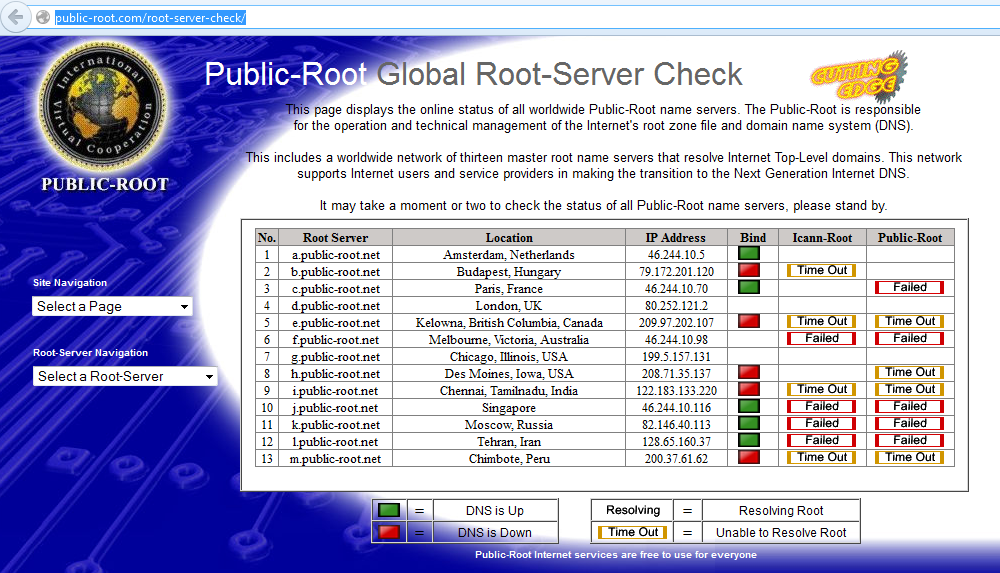Click IP address 46.244.10.5
This screenshot has width=1000, height=573.
676,255
